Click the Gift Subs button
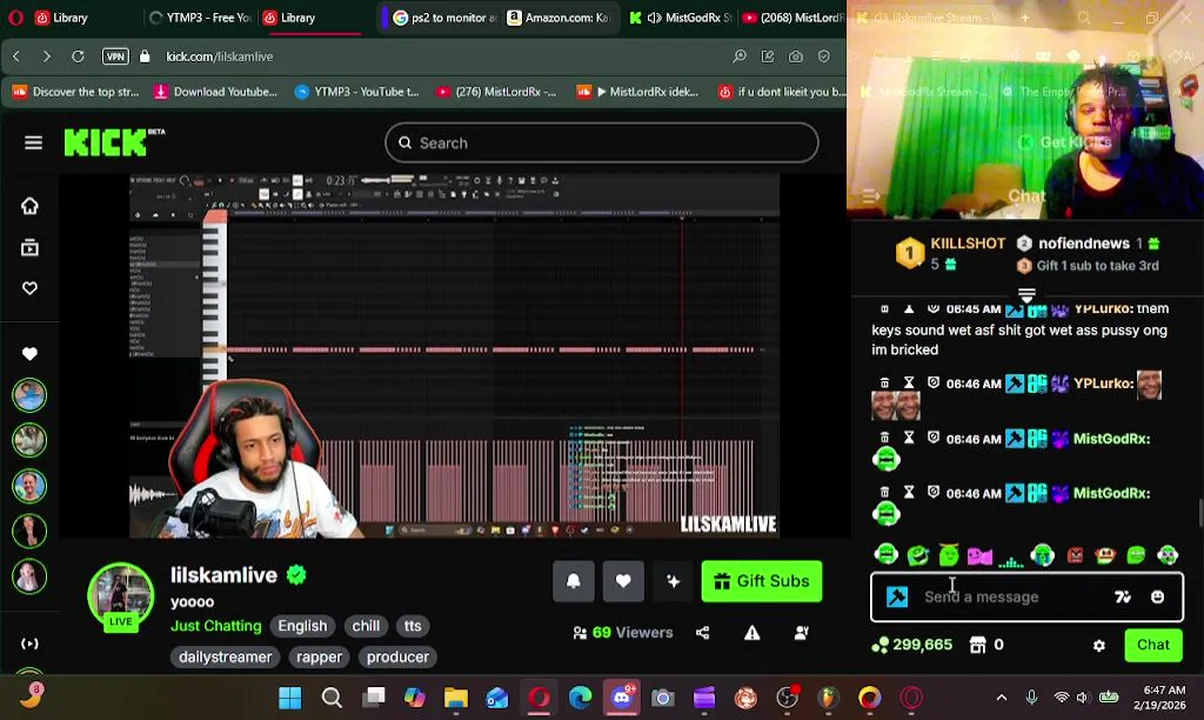 pyautogui.click(x=762, y=581)
